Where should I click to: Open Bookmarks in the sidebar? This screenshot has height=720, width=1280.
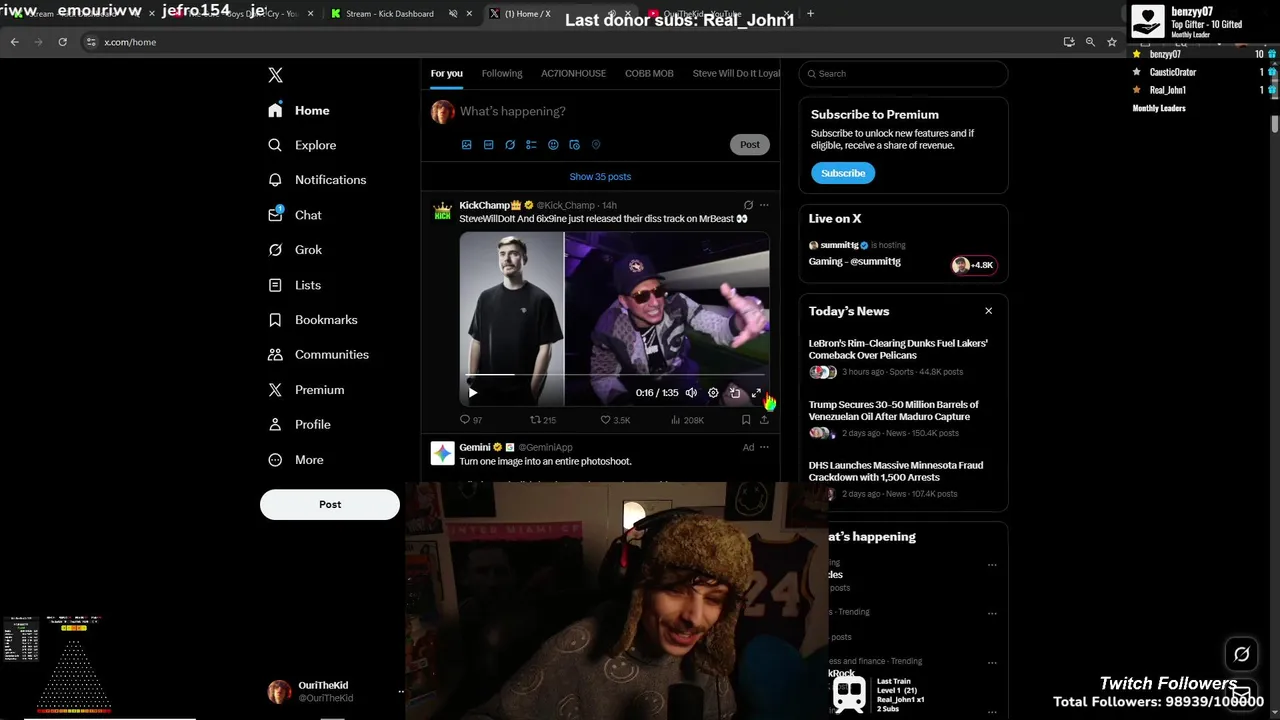tap(312, 320)
